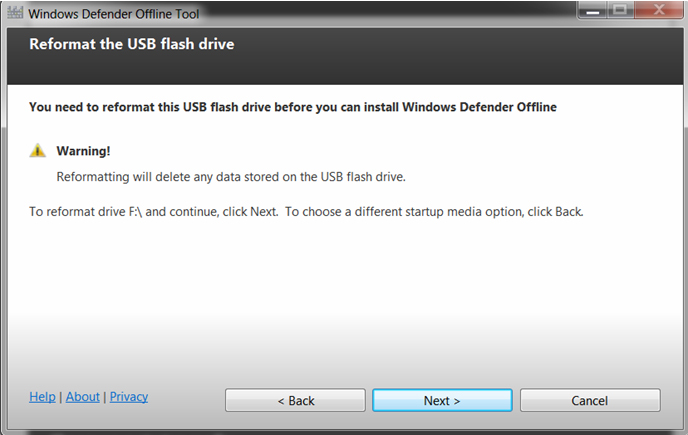Viewport: 688px width, 435px height.
Task: Click the disabled maximize window button
Action: point(620,10)
